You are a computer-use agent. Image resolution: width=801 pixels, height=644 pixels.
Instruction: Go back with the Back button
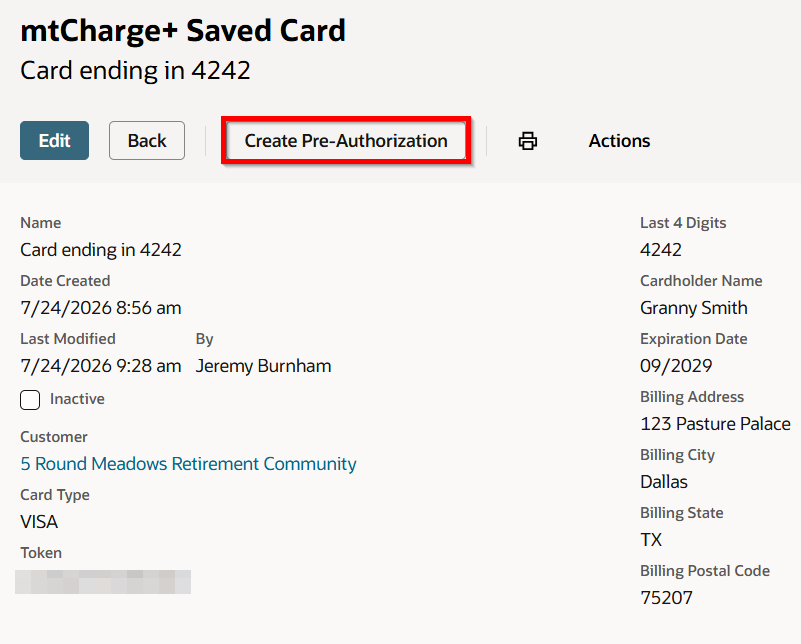[147, 140]
